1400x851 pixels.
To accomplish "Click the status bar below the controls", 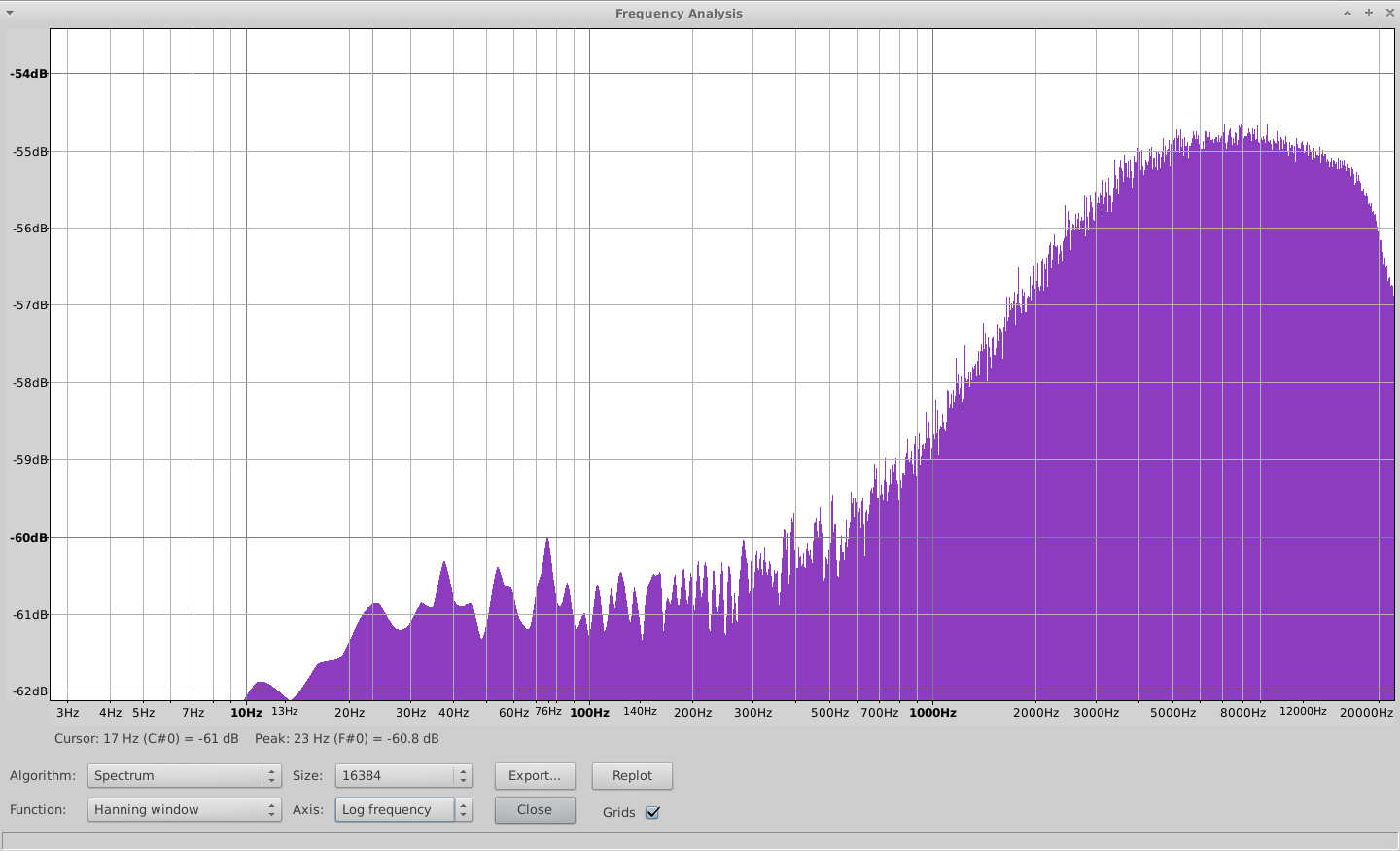I will click(700, 840).
